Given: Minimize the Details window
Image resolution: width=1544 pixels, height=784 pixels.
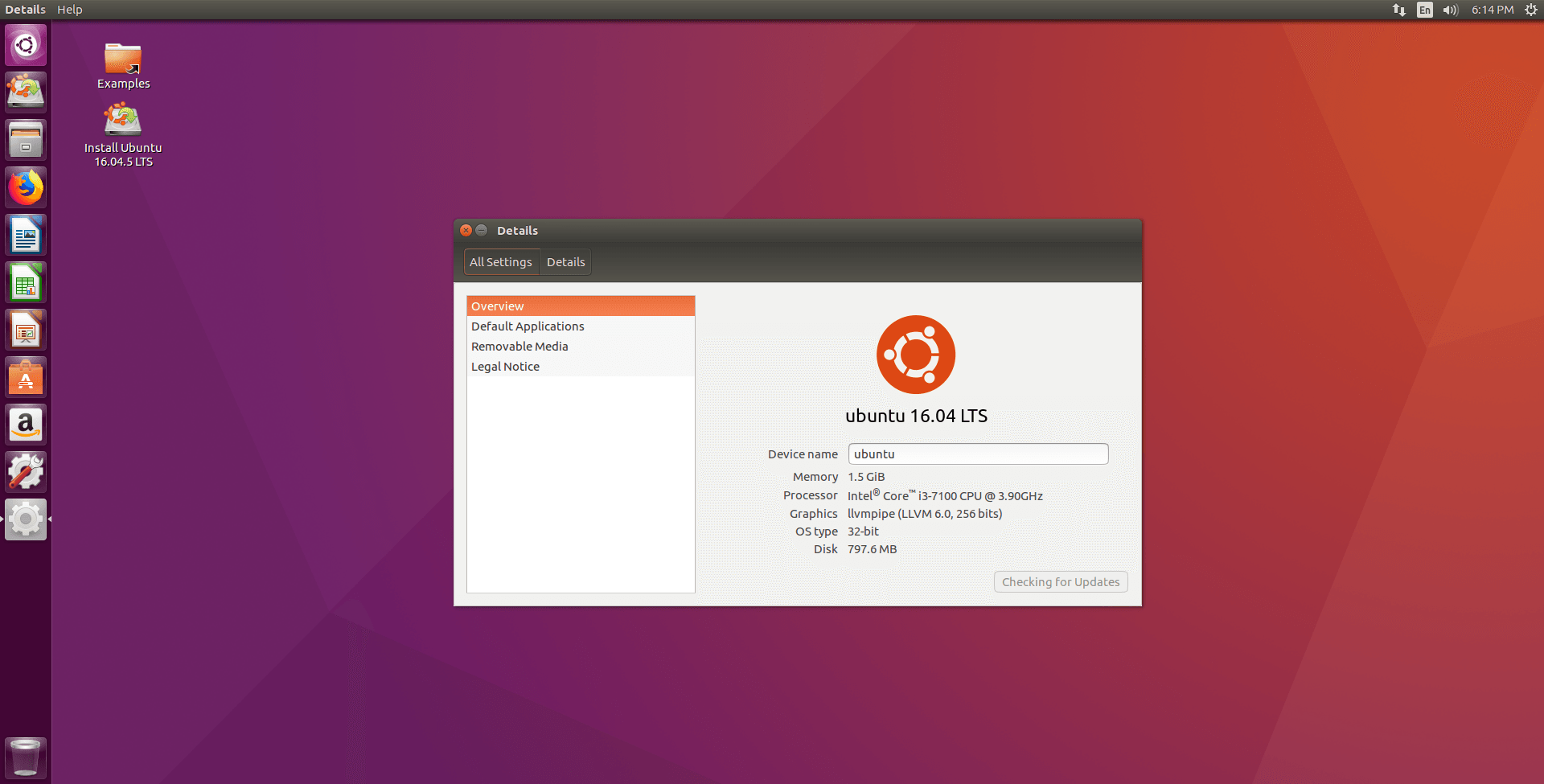Looking at the screenshot, I should [482, 230].
